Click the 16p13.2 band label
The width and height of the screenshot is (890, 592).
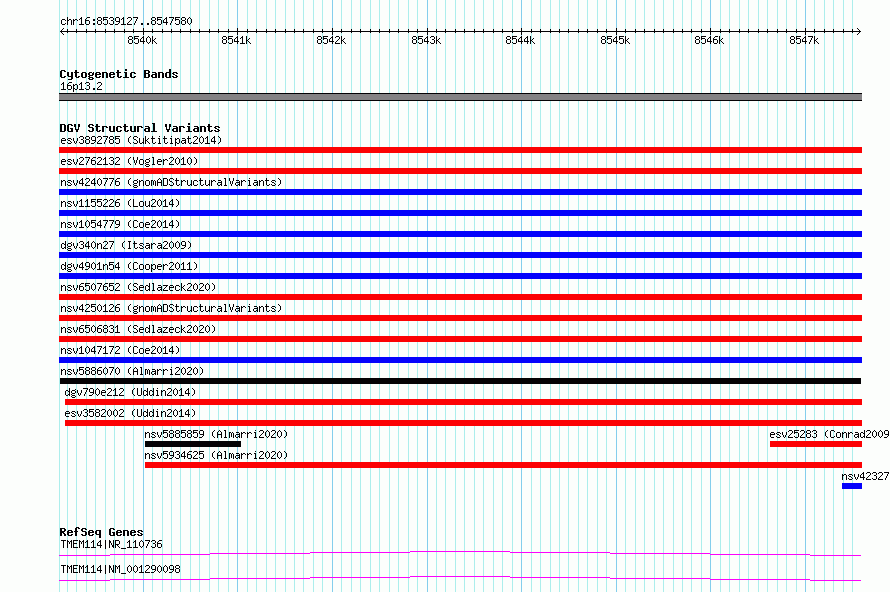[x=81, y=86]
